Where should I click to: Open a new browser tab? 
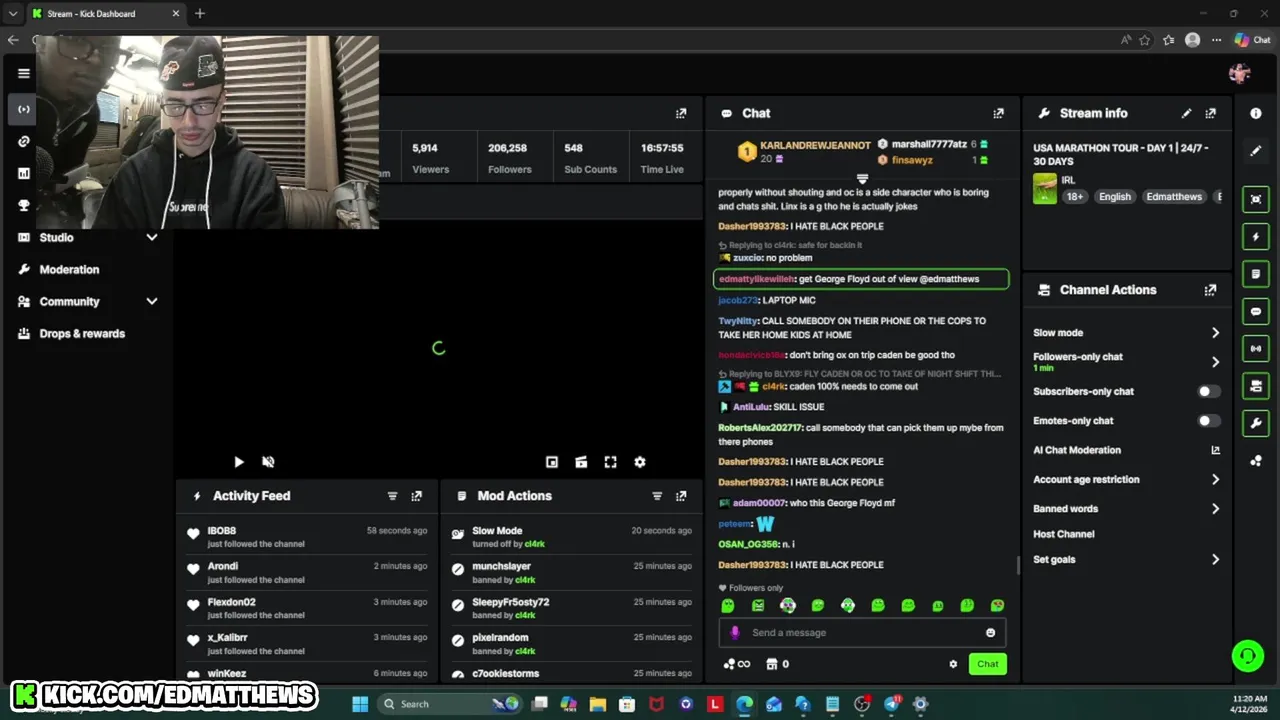tap(200, 14)
